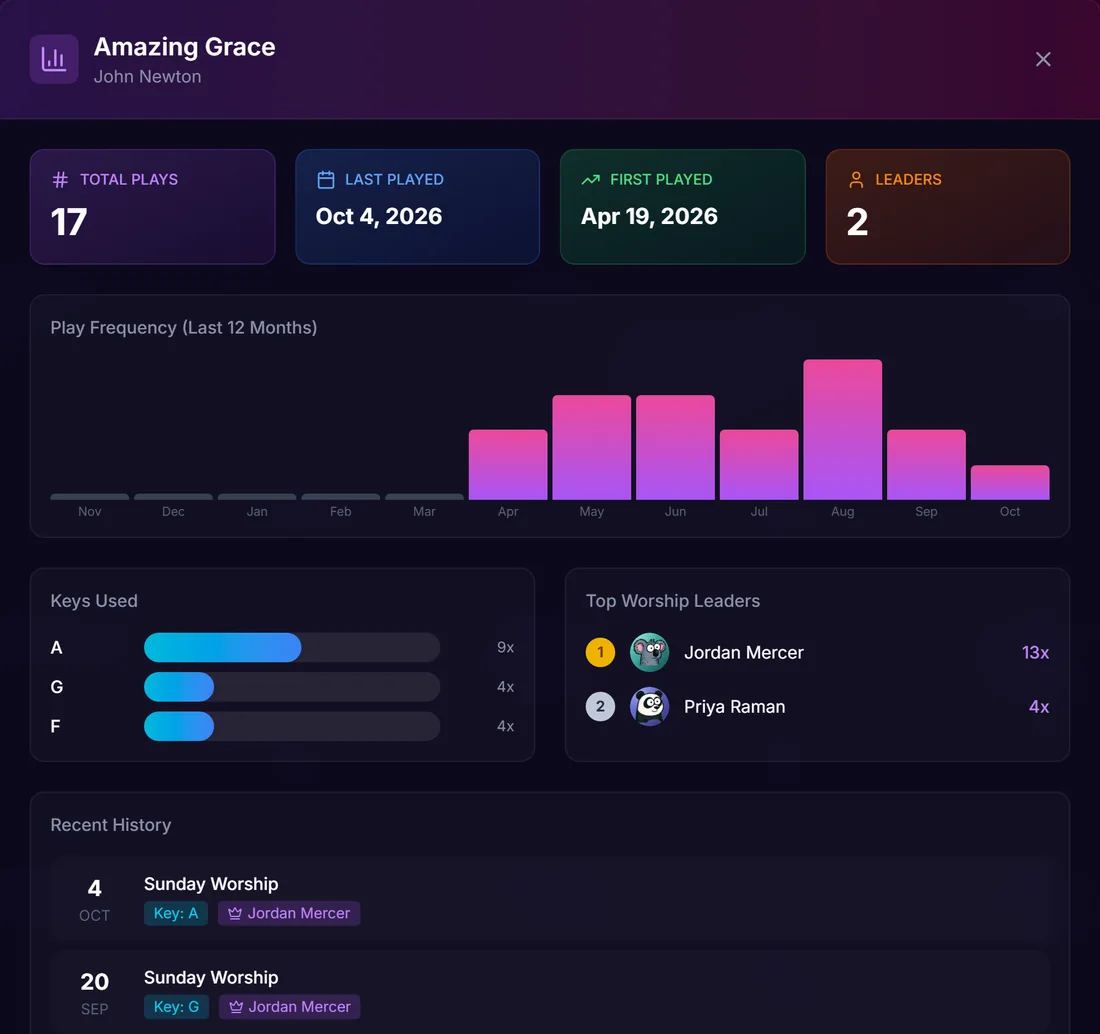Click the 4x count for key F
1100x1034 pixels.
point(505,726)
